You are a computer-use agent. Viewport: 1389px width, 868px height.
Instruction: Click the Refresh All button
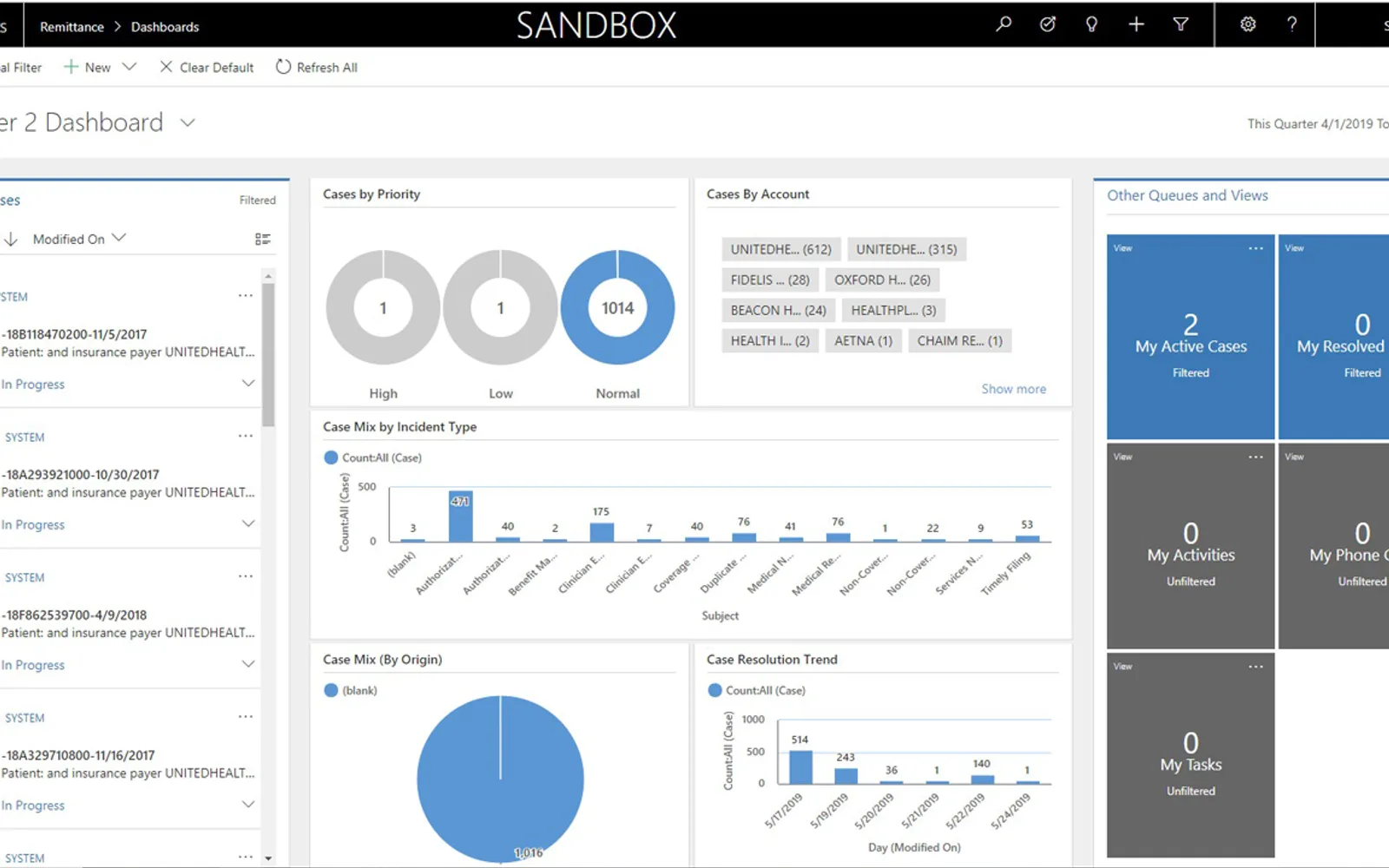tap(317, 67)
